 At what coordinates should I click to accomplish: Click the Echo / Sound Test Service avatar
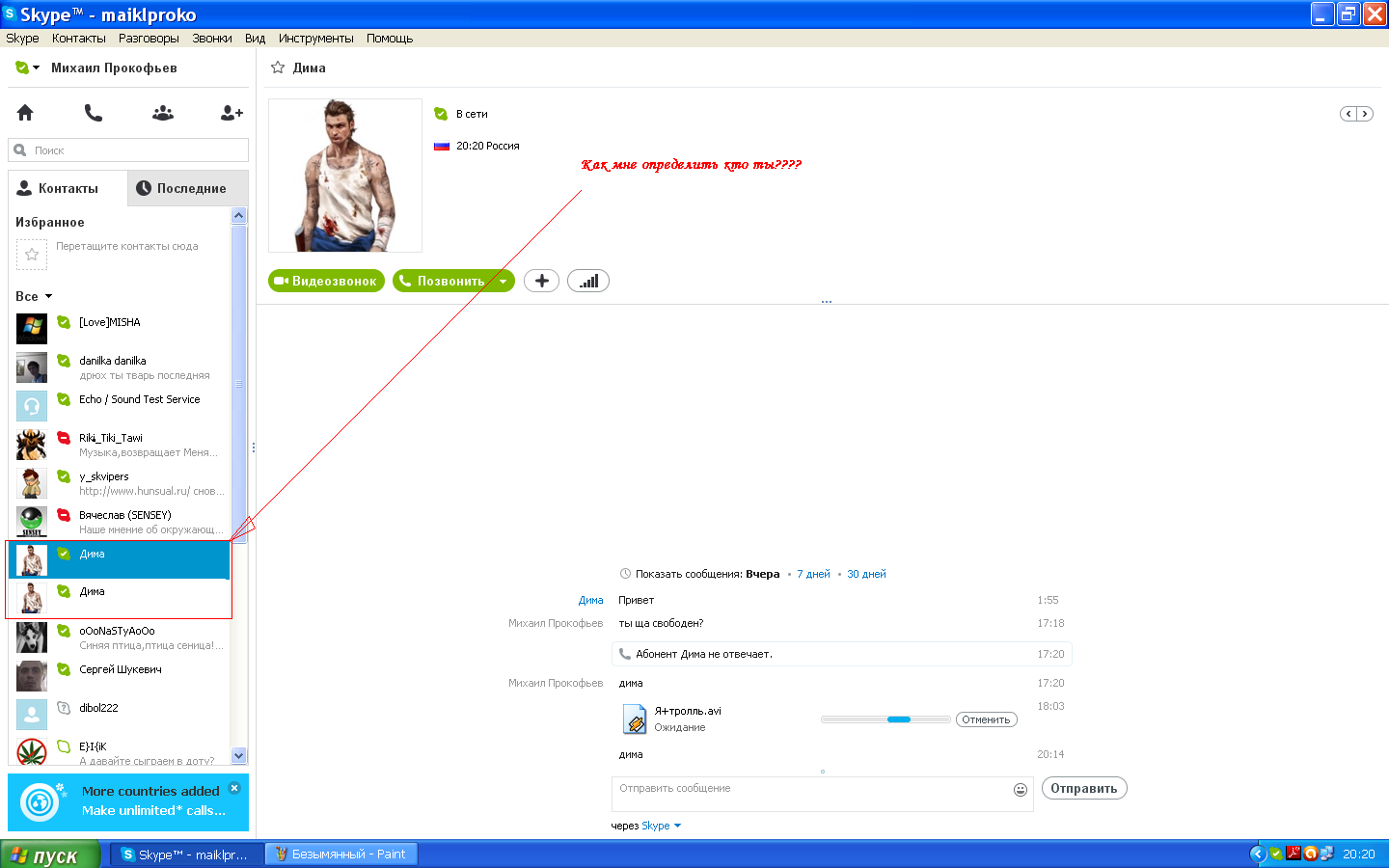[x=32, y=406]
